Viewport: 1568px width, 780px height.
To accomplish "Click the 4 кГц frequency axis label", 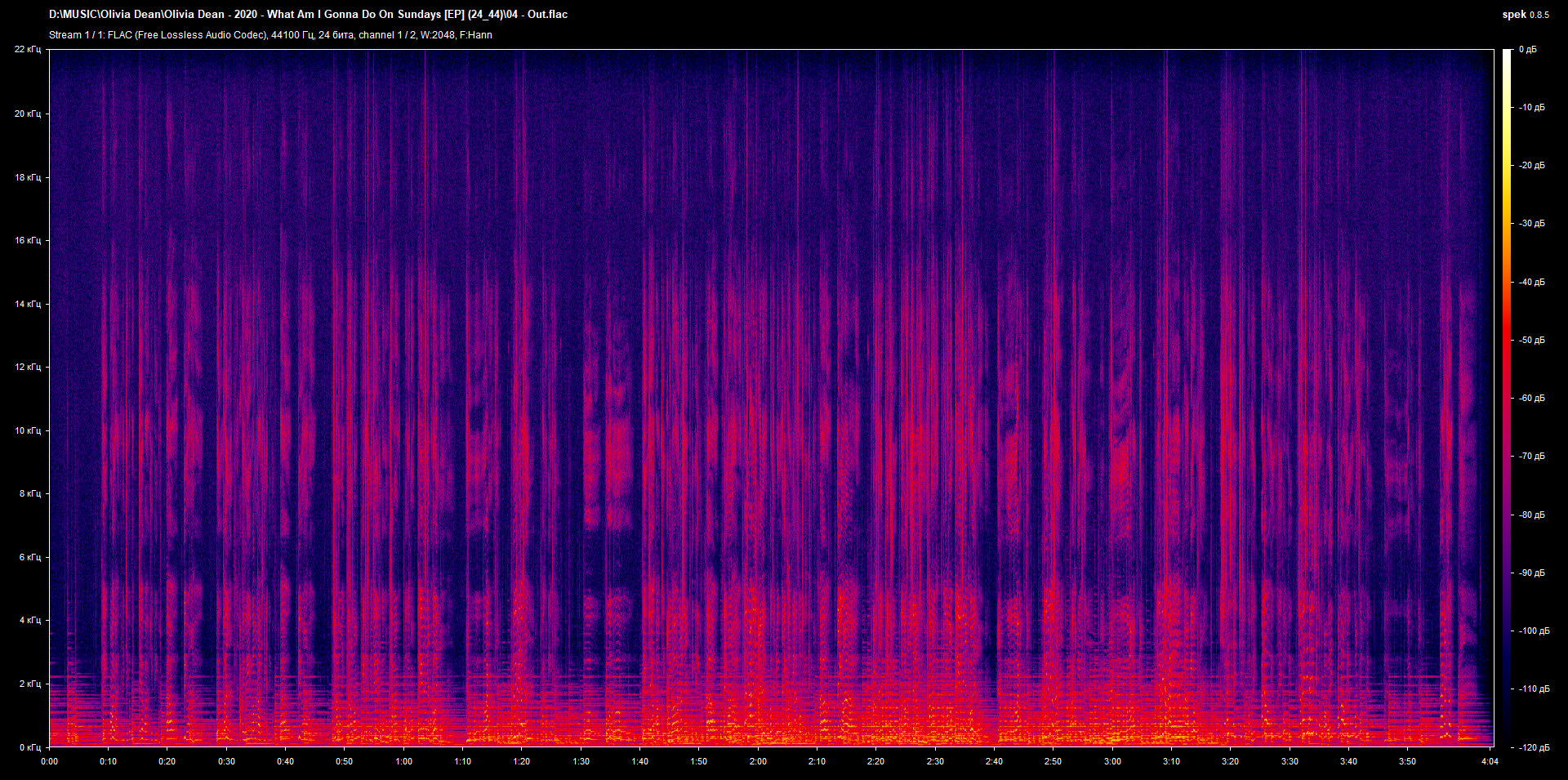I will click(29, 620).
